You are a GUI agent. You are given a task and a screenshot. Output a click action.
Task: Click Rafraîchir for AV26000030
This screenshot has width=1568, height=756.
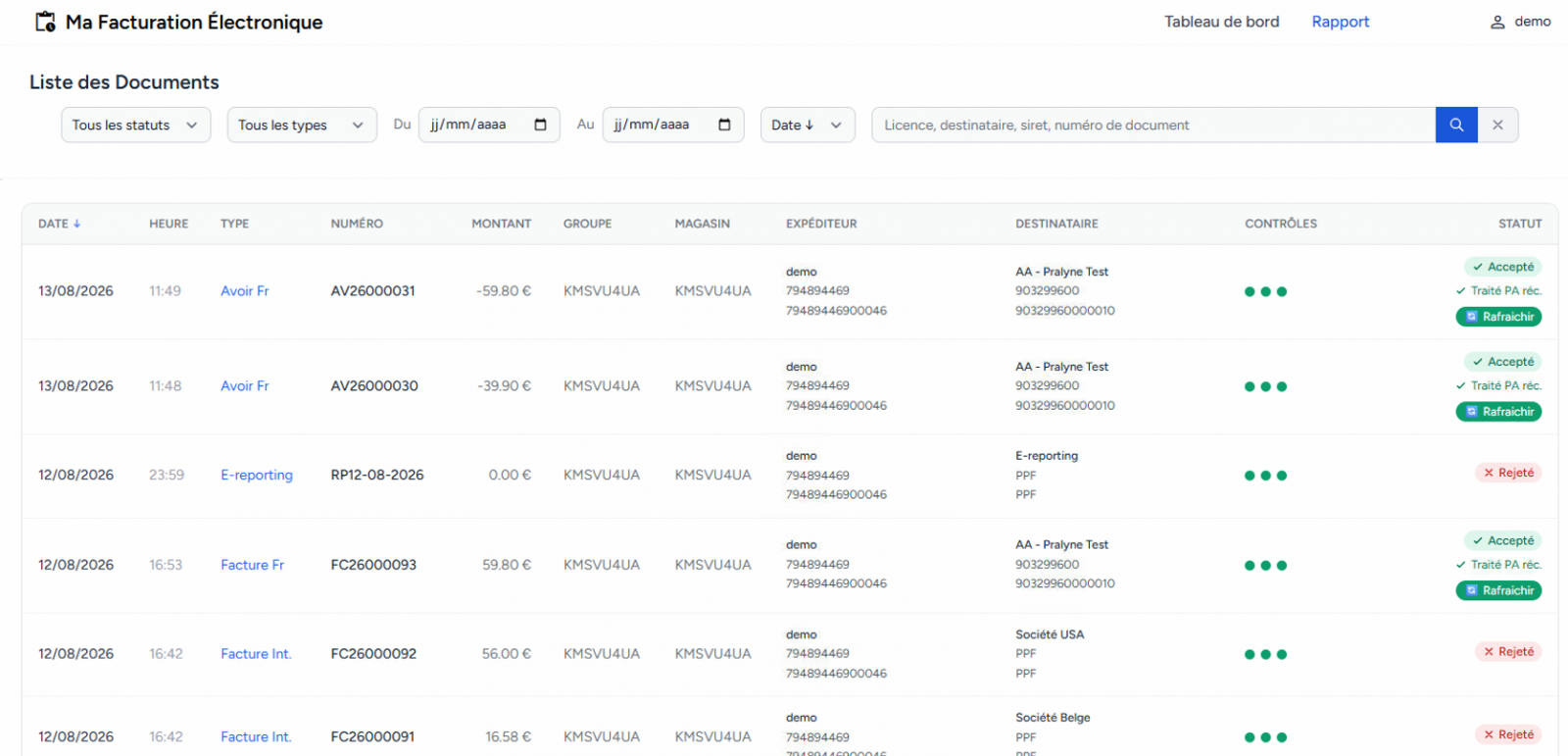tap(1498, 412)
